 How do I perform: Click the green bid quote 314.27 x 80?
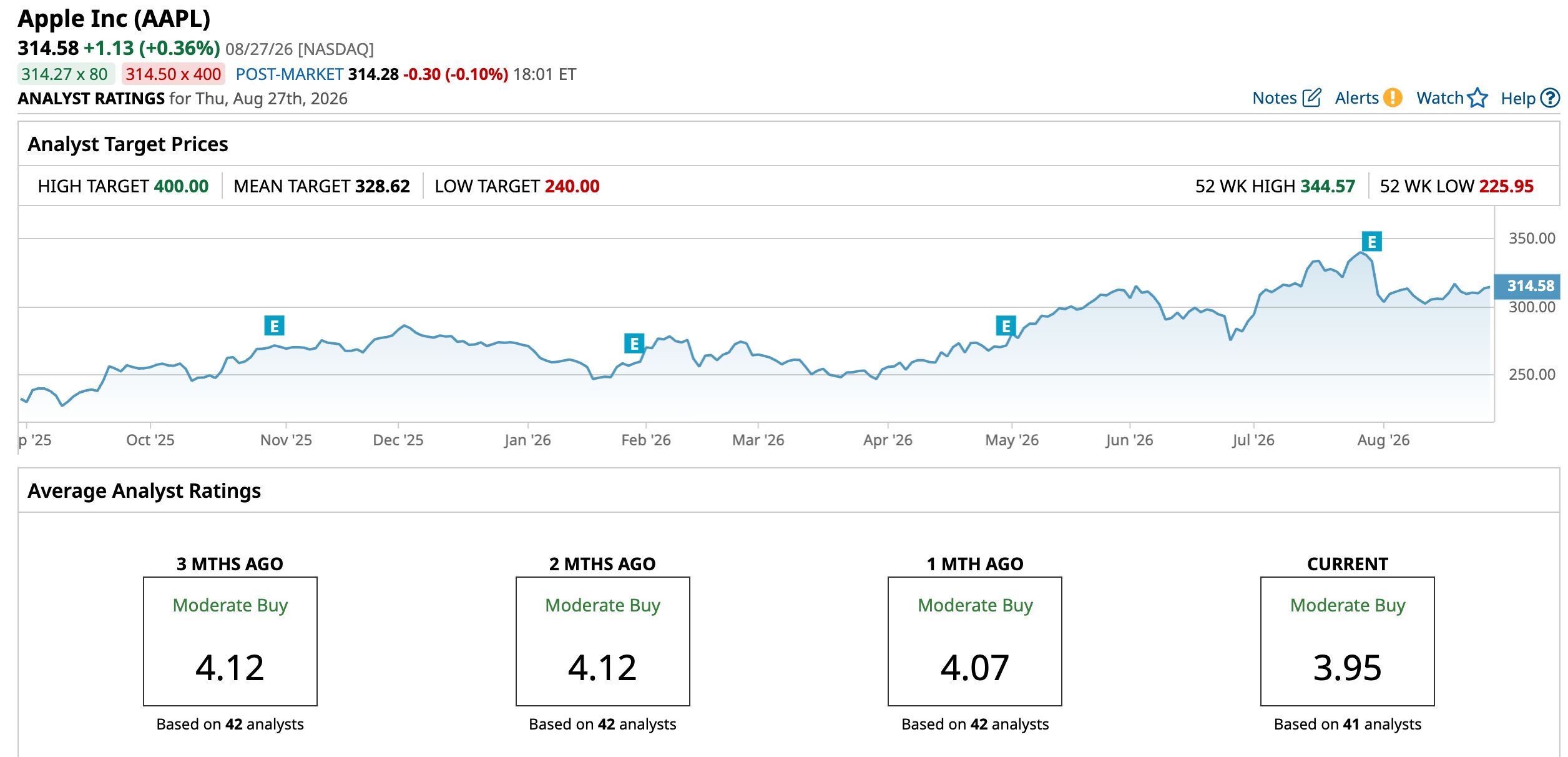point(66,74)
